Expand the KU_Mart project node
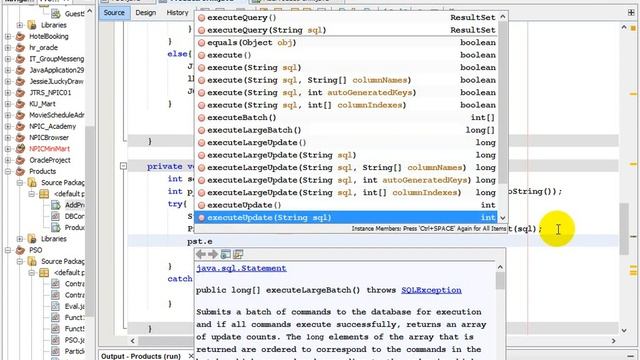Screen dimensions: 640x360 tap(8, 104)
